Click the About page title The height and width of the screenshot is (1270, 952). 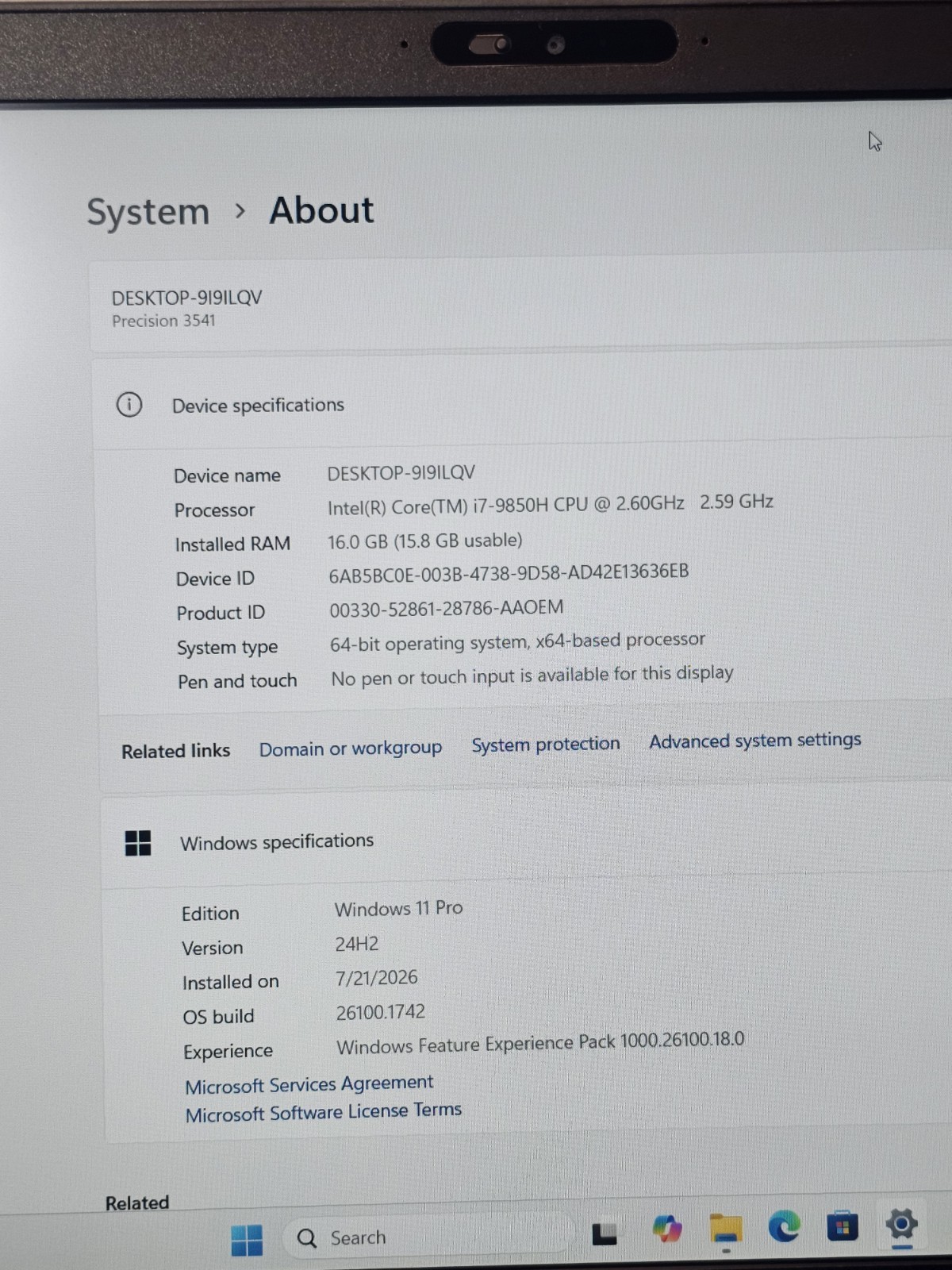pos(321,210)
